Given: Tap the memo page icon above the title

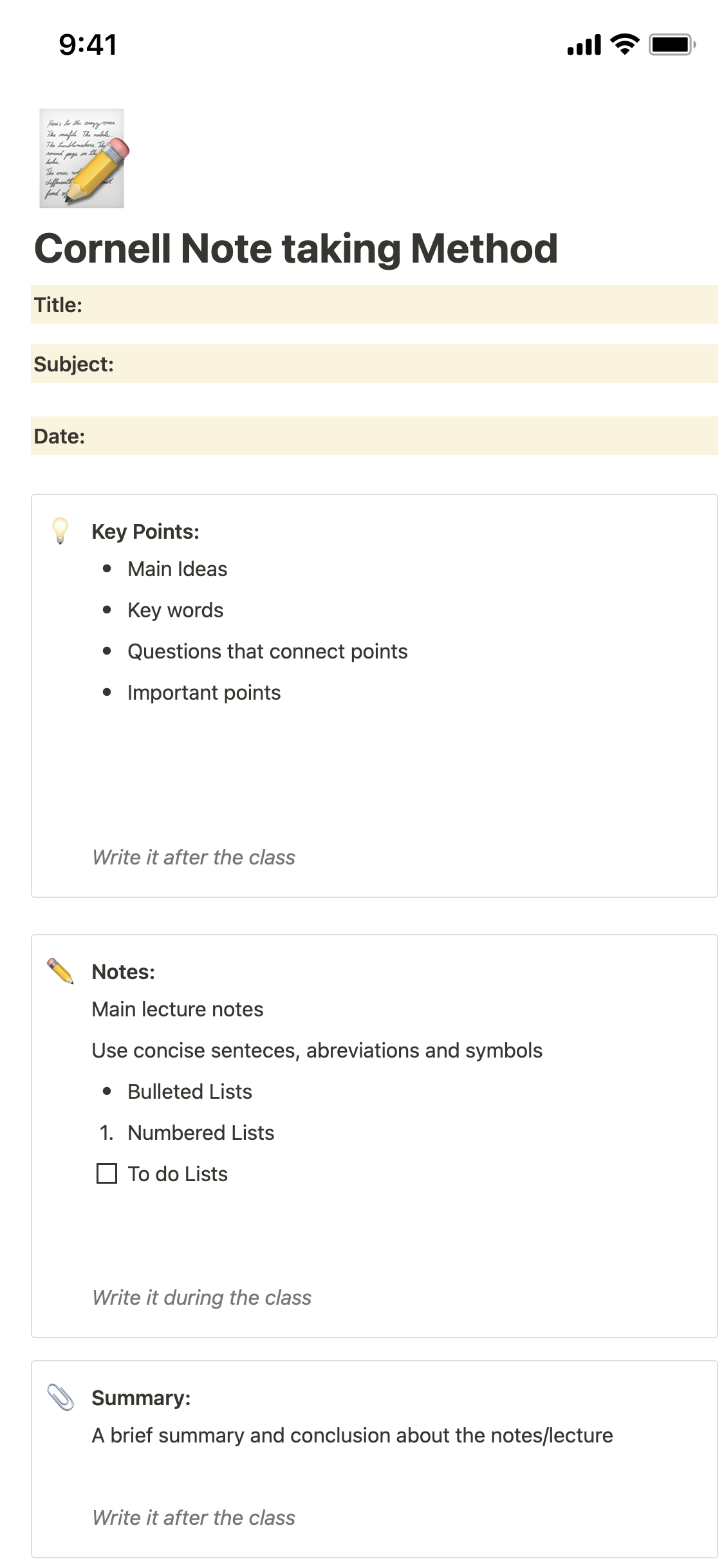Looking at the screenshot, I should pyautogui.click(x=82, y=158).
